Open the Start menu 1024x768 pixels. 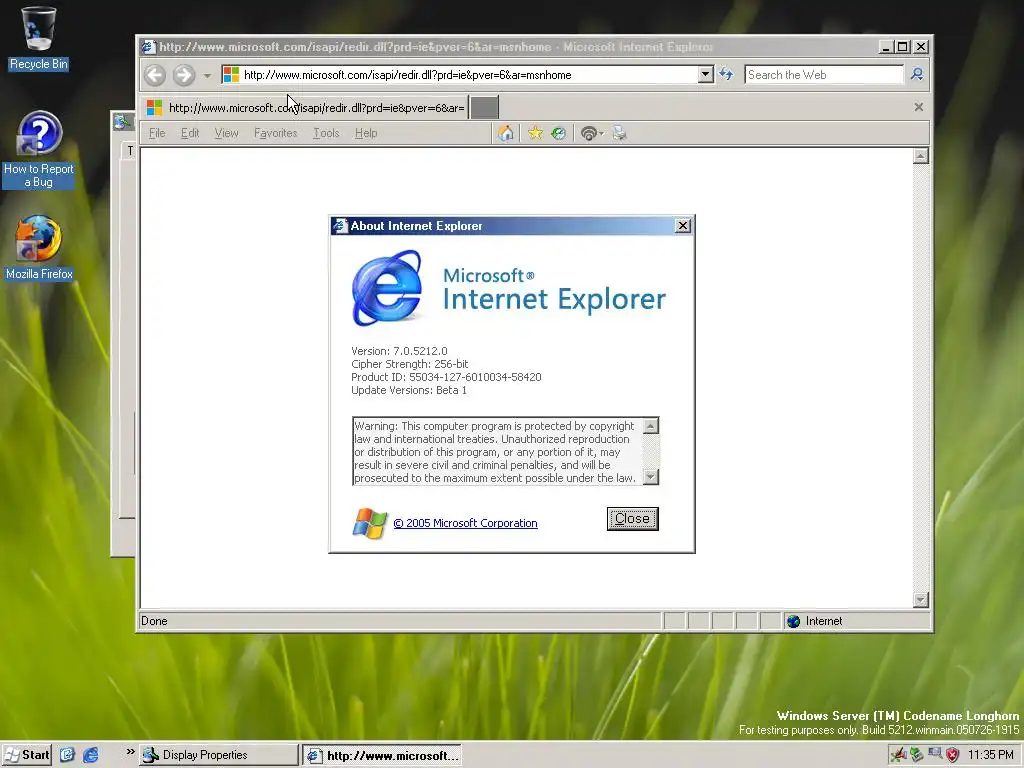pos(26,755)
